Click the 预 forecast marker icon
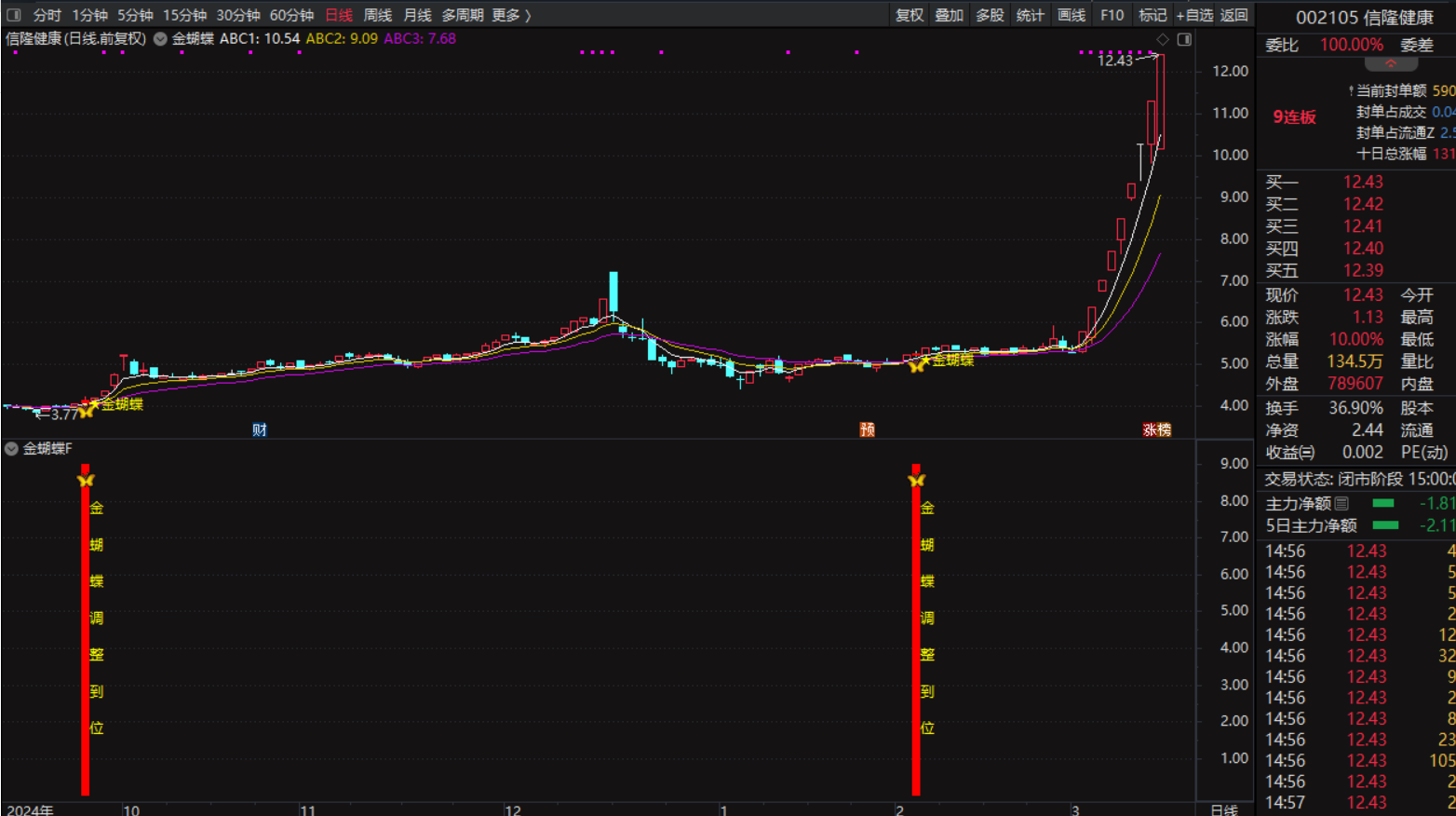The image size is (1456, 816). point(867,429)
